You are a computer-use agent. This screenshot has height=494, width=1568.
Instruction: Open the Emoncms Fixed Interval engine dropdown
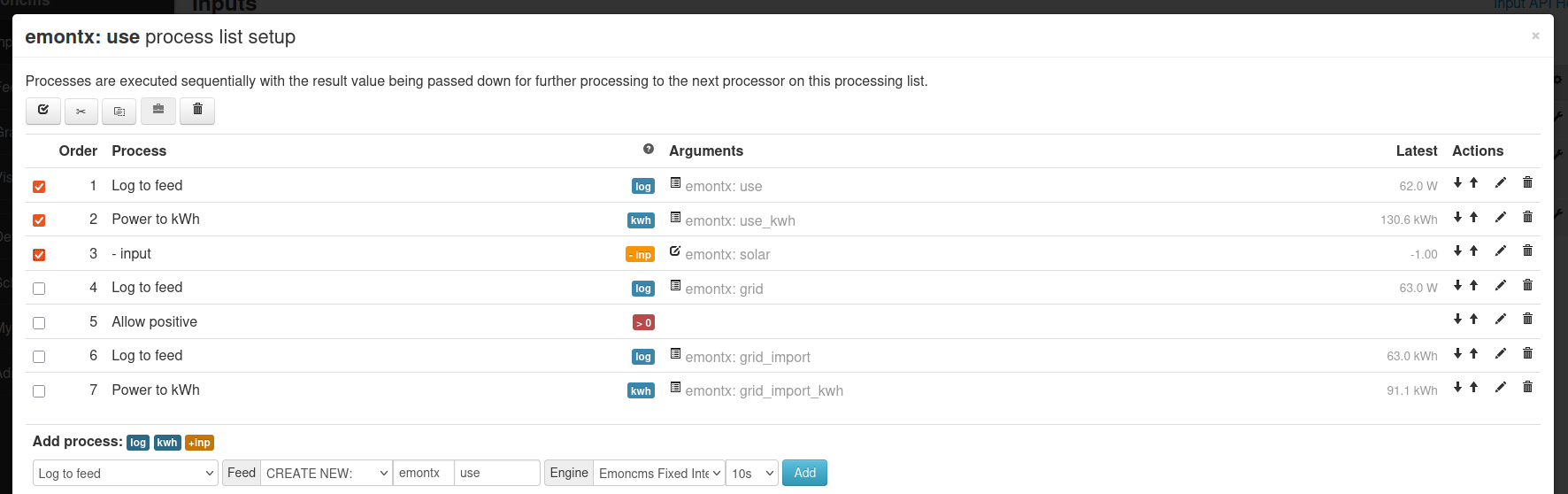point(659,474)
